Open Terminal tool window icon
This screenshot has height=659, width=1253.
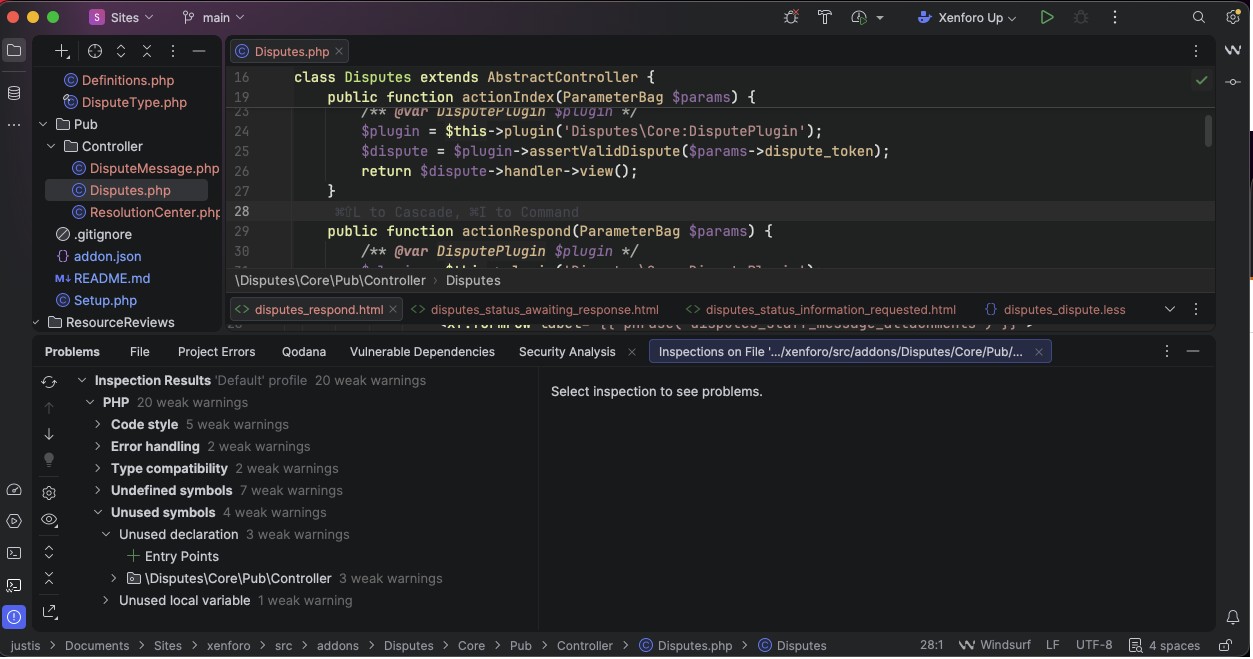[x=14, y=553]
